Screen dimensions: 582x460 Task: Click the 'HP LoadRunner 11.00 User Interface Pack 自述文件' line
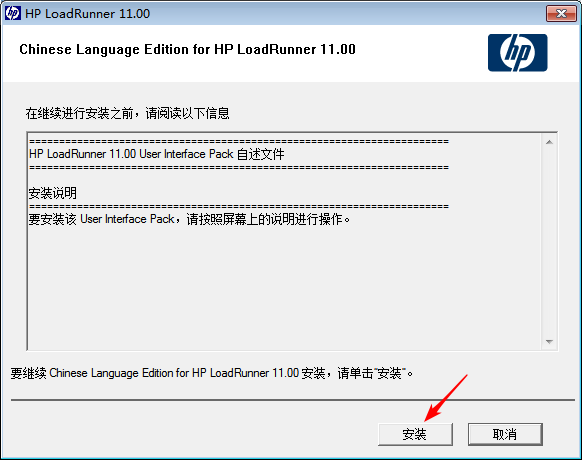point(157,154)
